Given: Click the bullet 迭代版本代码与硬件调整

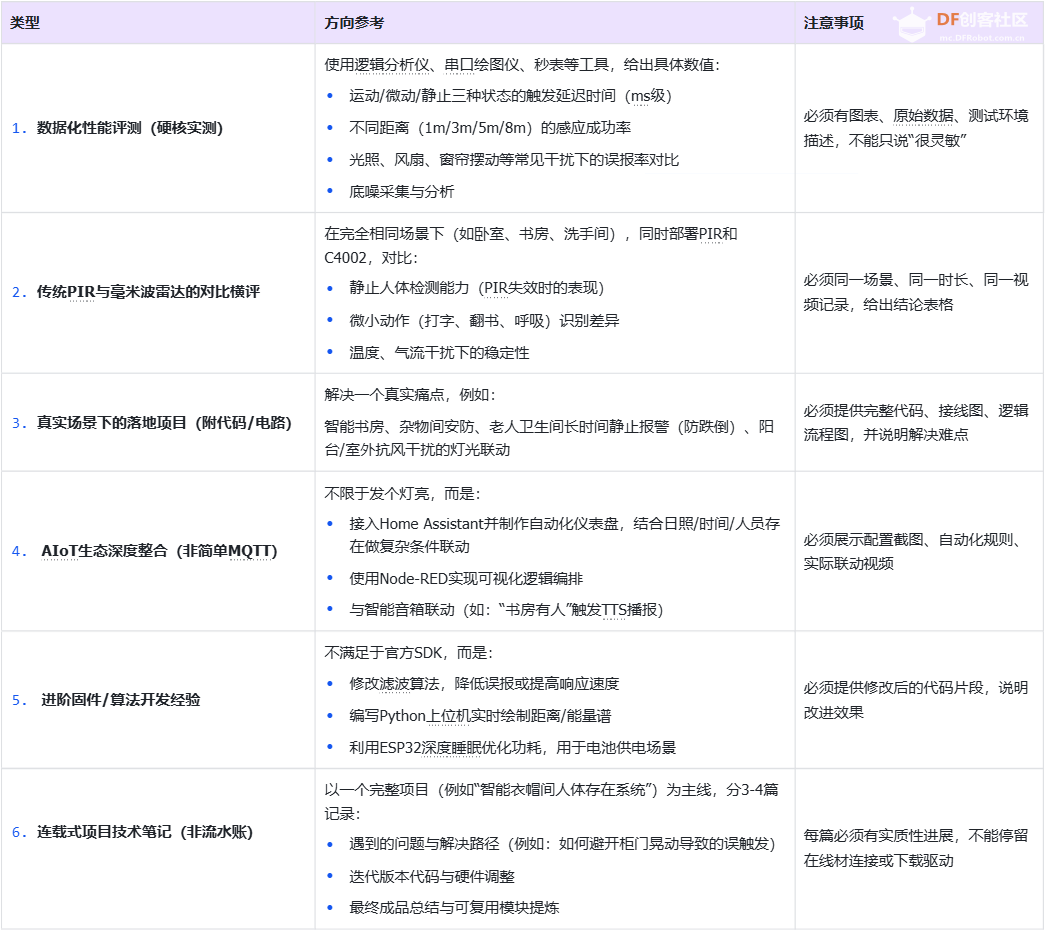Looking at the screenshot, I should (432, 876).
